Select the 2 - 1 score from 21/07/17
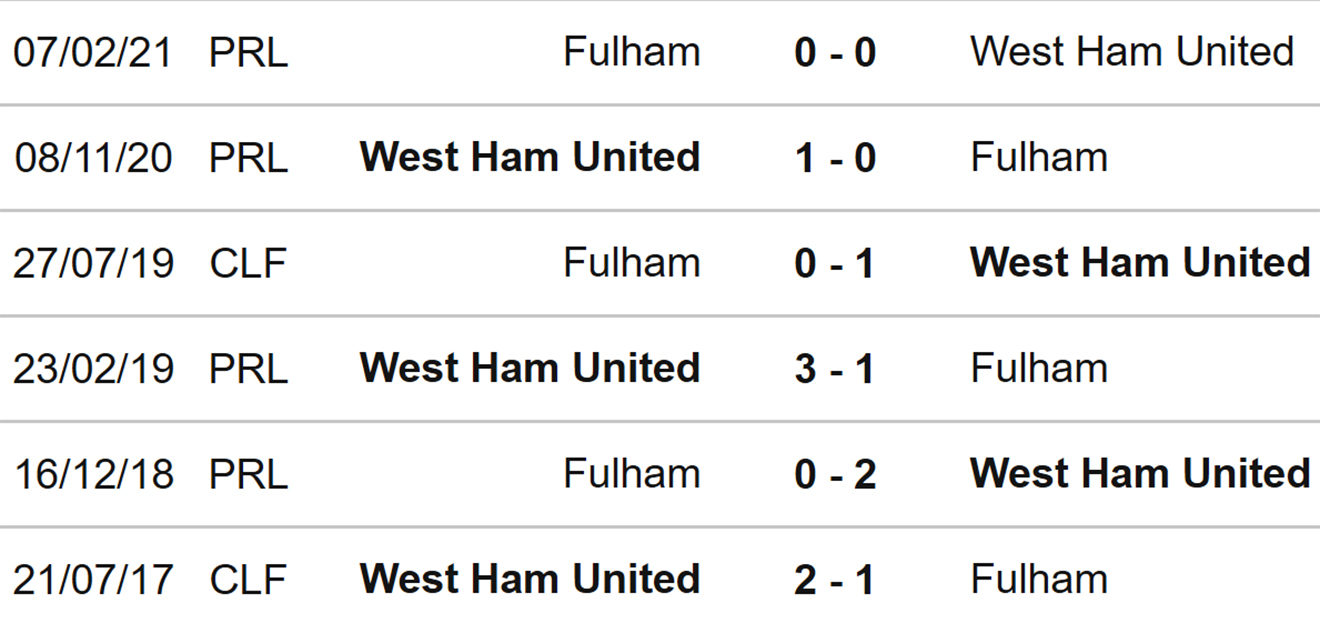 point(835,580)
